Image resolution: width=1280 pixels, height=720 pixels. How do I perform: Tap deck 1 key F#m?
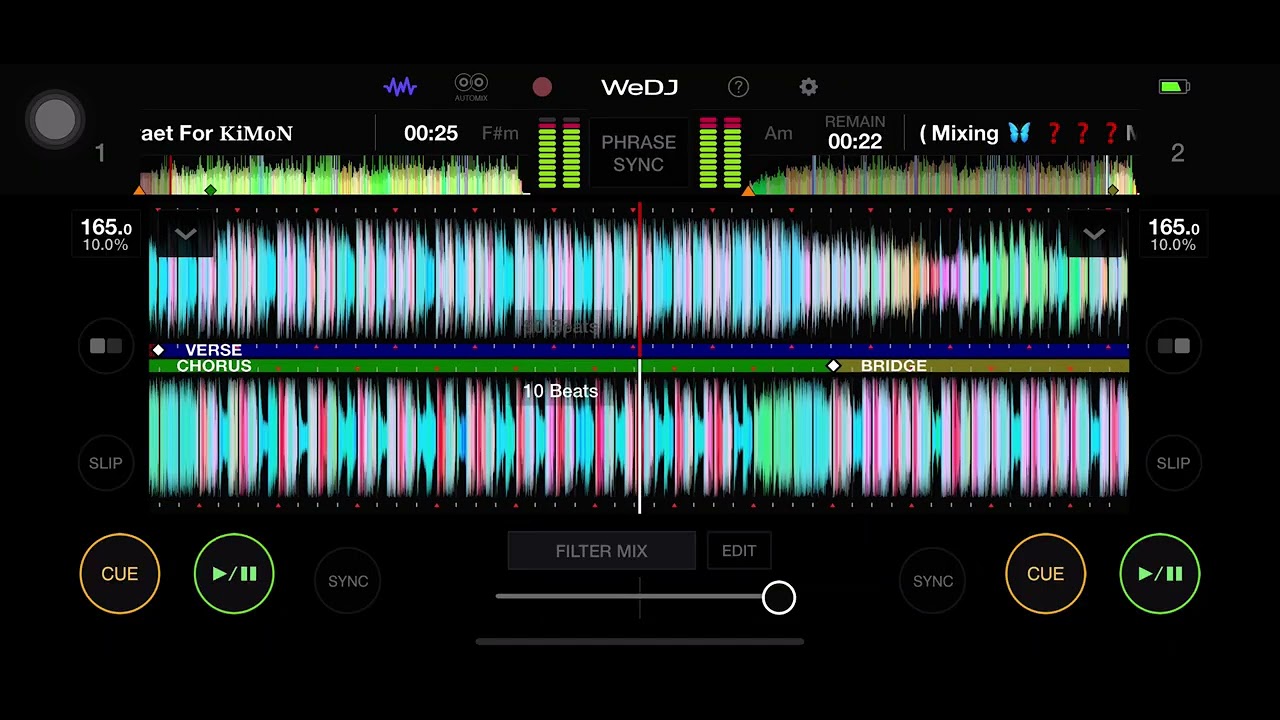coord(500,133)
